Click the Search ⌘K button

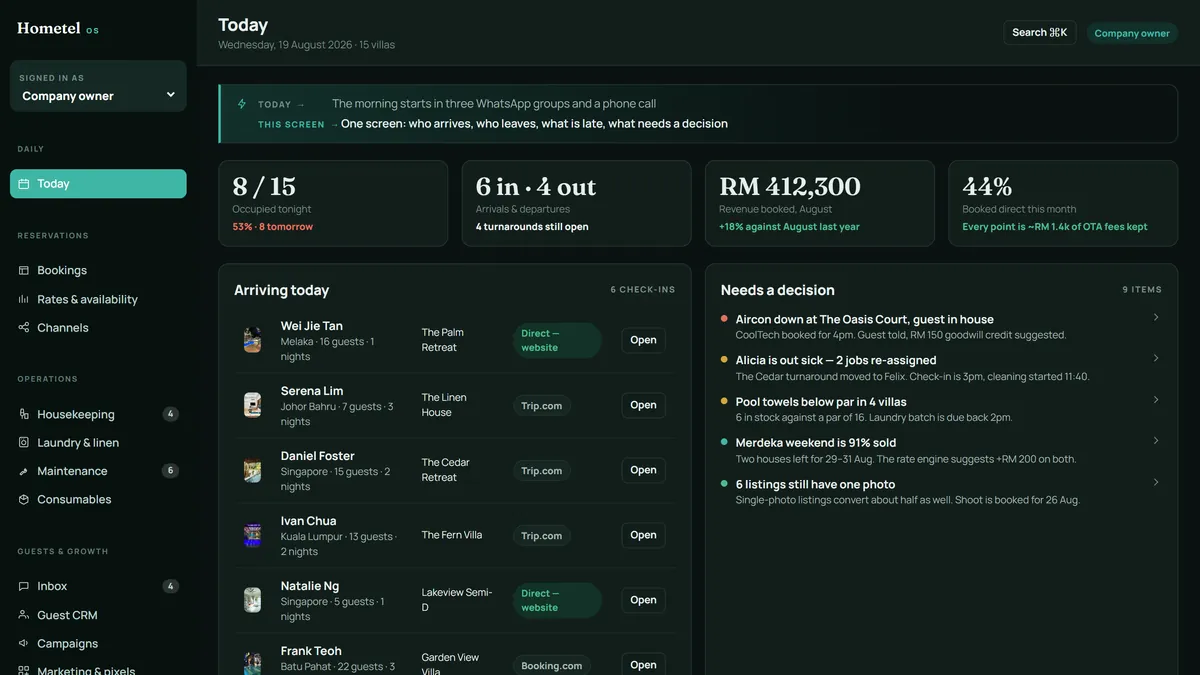[x=1040, y=33]
